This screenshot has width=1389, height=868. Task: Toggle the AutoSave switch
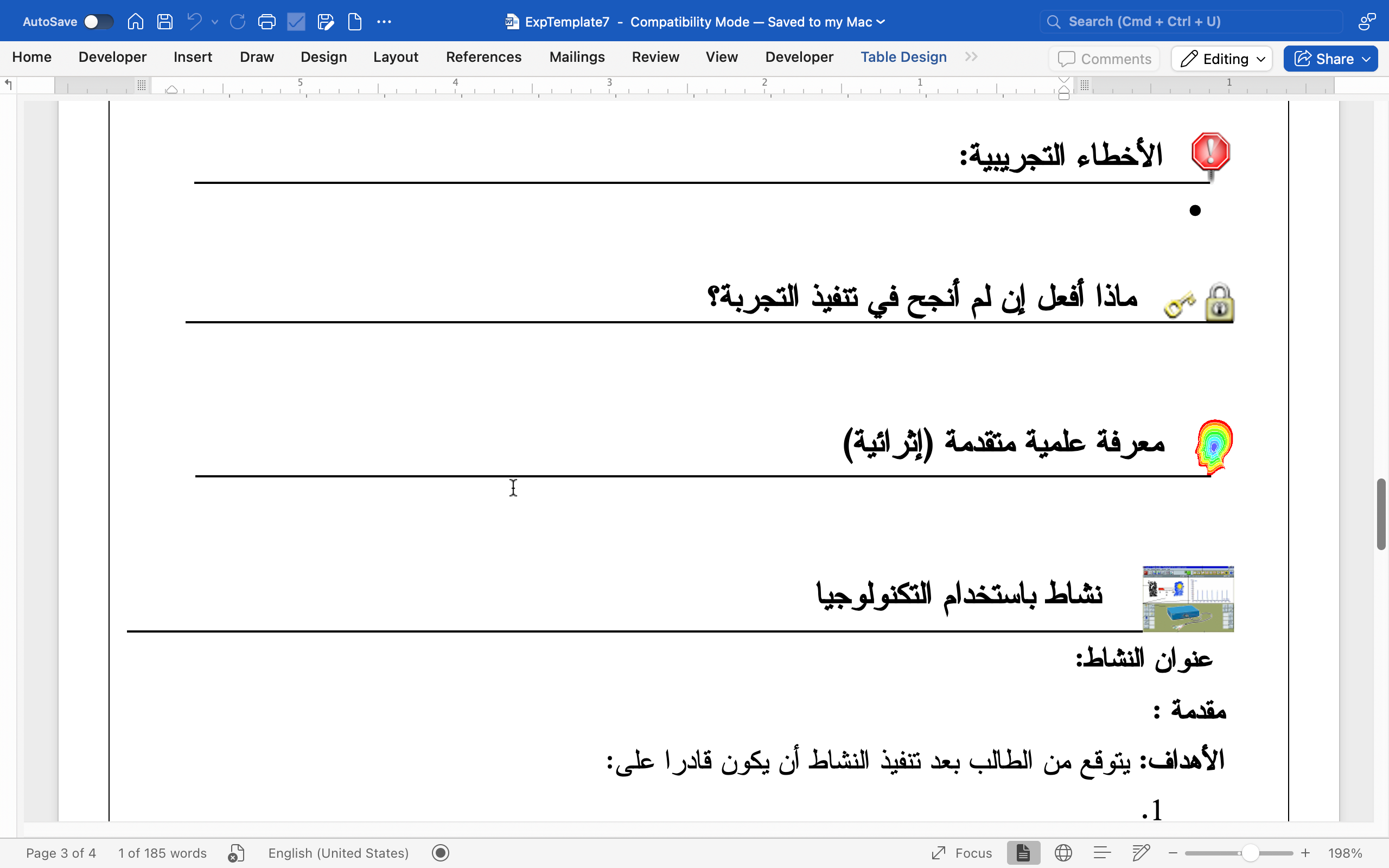[98, 22]
